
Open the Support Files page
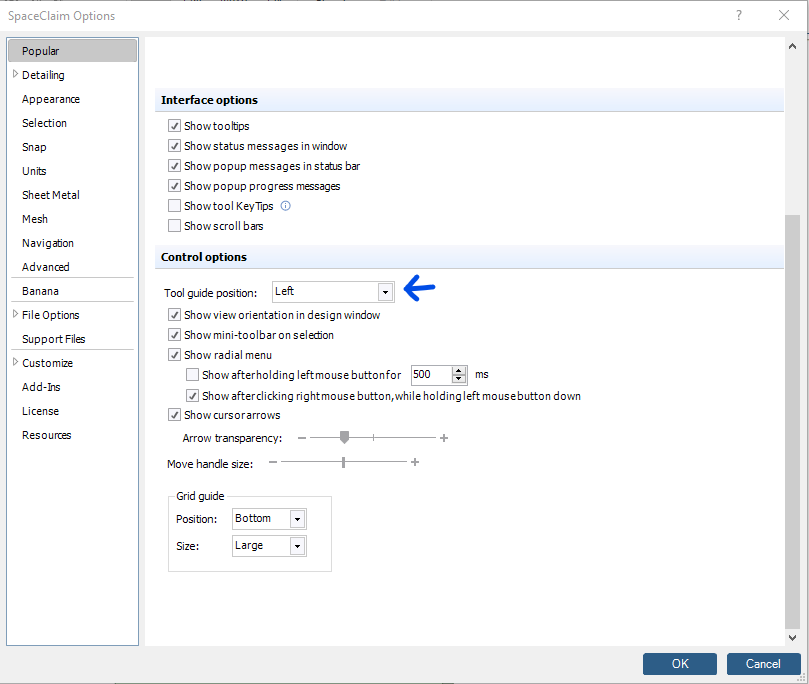(x=54, y=339)
